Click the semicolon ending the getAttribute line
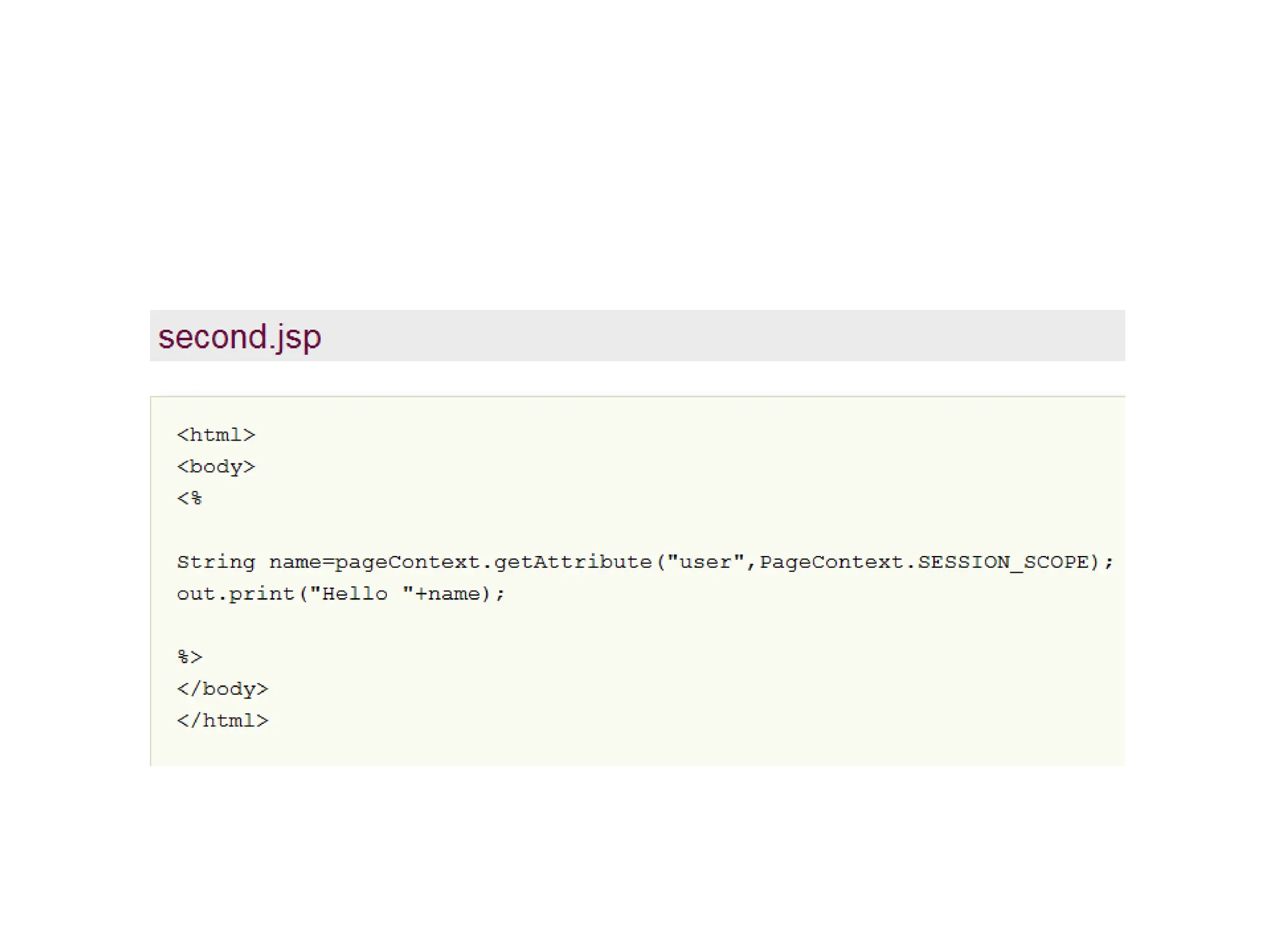 coord(1108,563)
